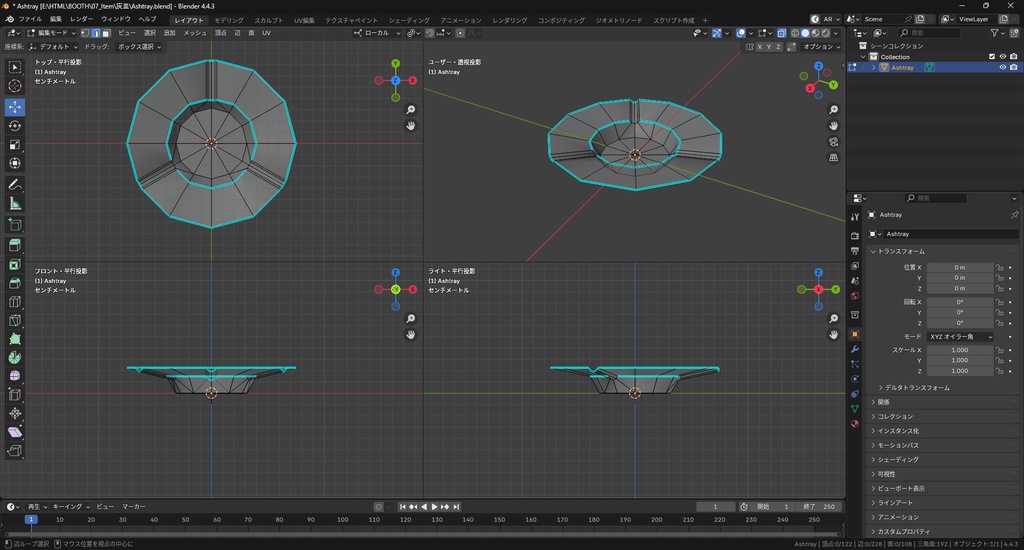
Task: Open the 選択 menu in viewport header
Action: [150, 33]
